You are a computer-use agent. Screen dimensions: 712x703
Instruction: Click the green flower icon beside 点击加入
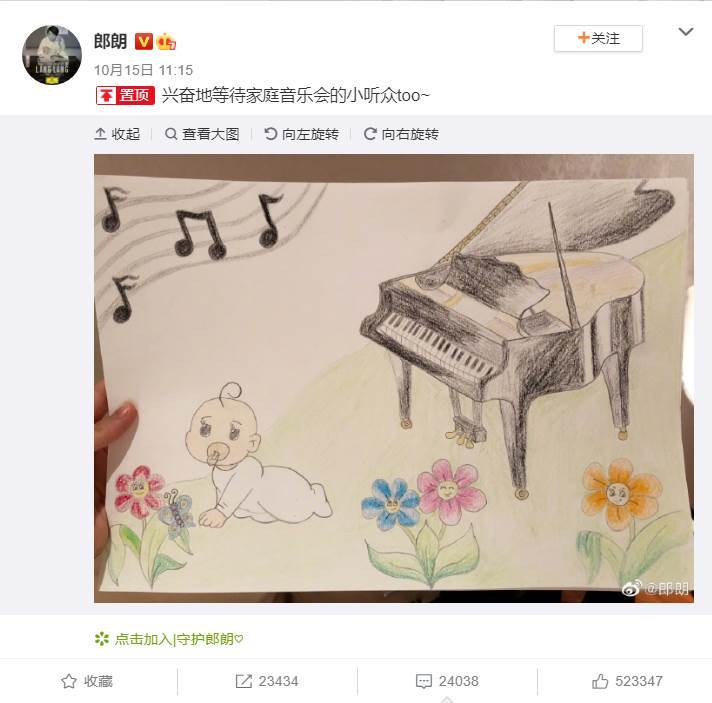click(x=102, y=639)
